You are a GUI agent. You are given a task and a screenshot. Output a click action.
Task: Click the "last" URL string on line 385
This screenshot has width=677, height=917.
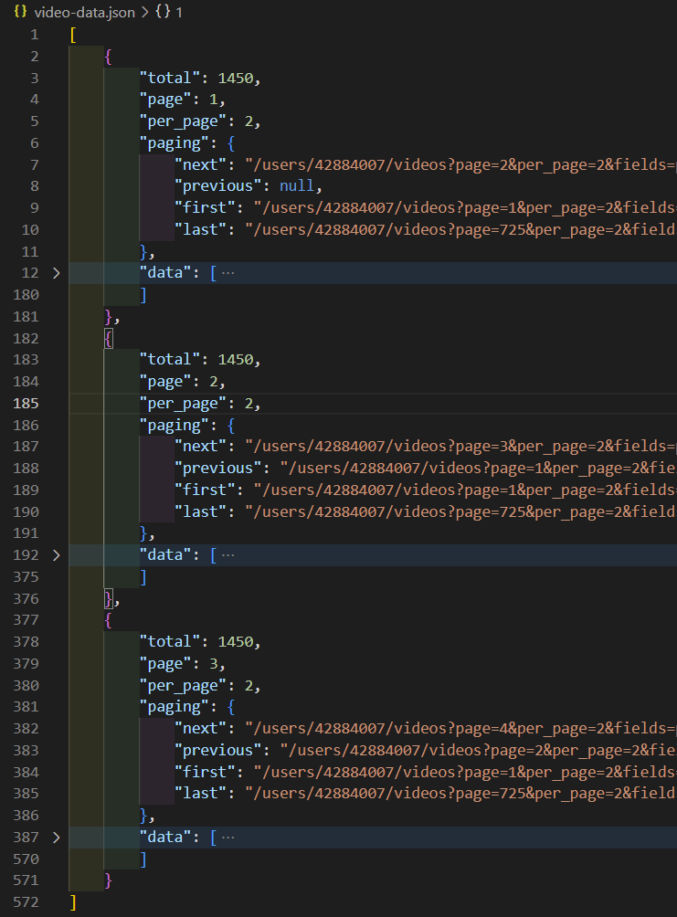pyautogui.click(x=461, y=794)
